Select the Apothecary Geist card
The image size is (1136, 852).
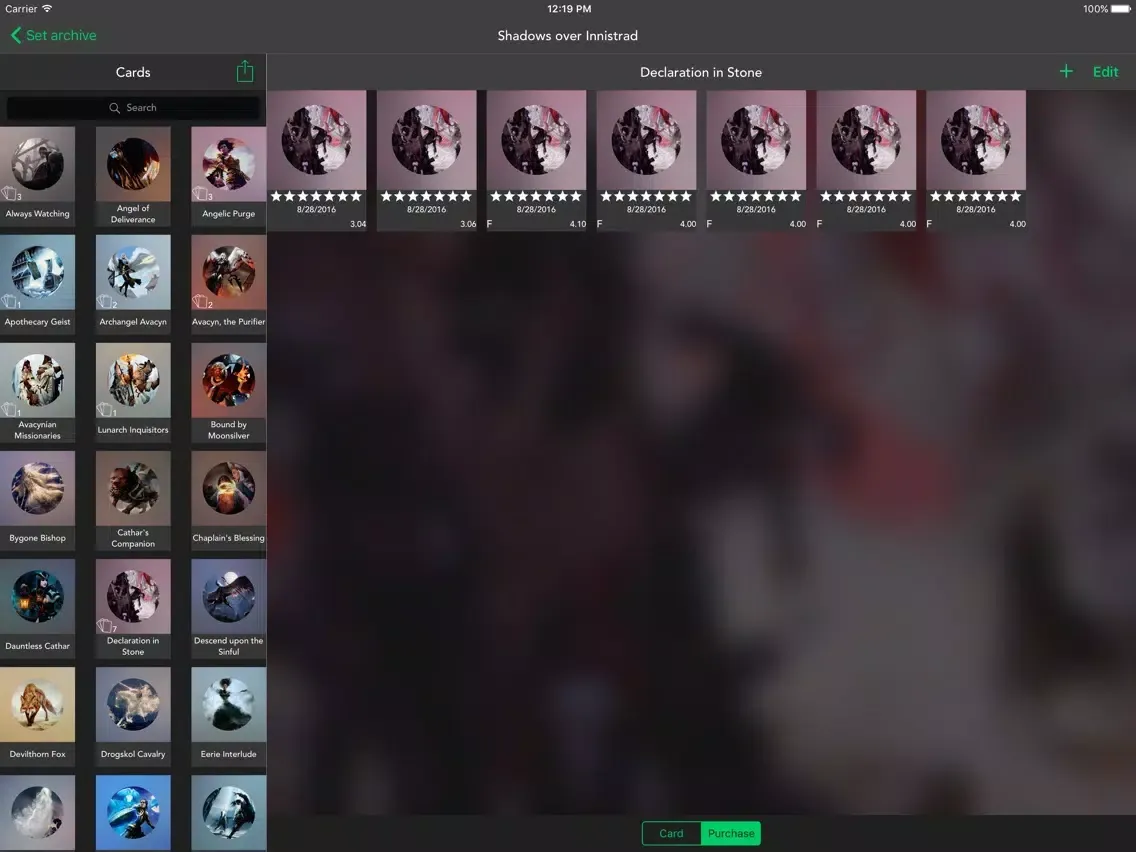pyautogui.click(x=38, y=284)
